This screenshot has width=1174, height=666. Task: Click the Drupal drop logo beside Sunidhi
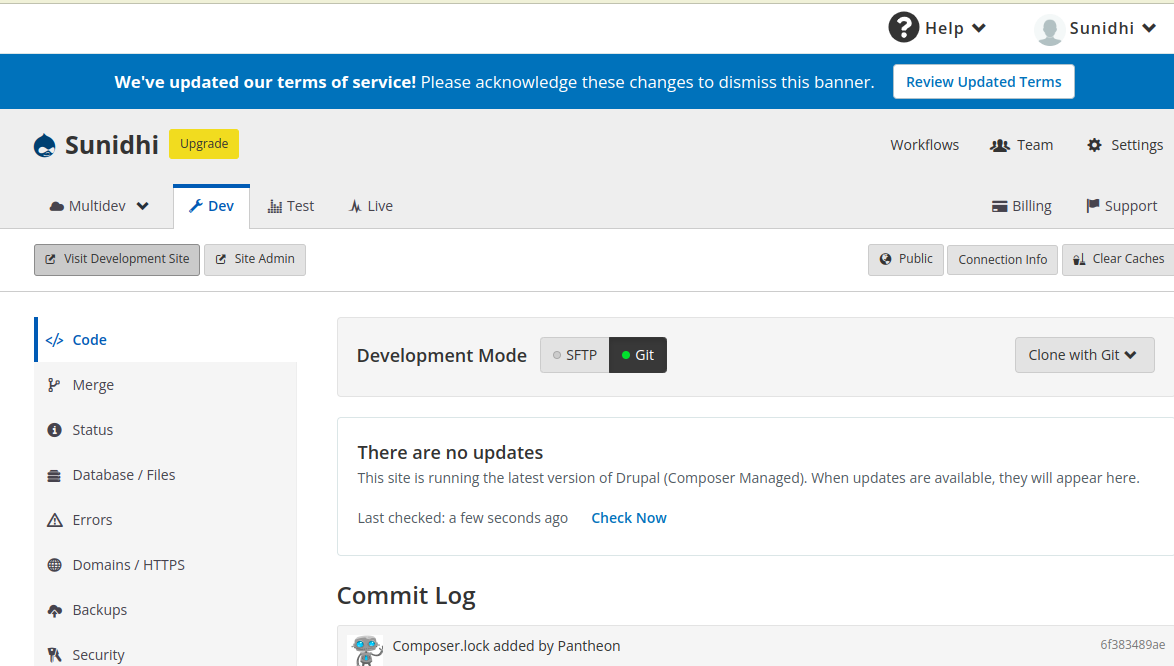coord(45,145)
